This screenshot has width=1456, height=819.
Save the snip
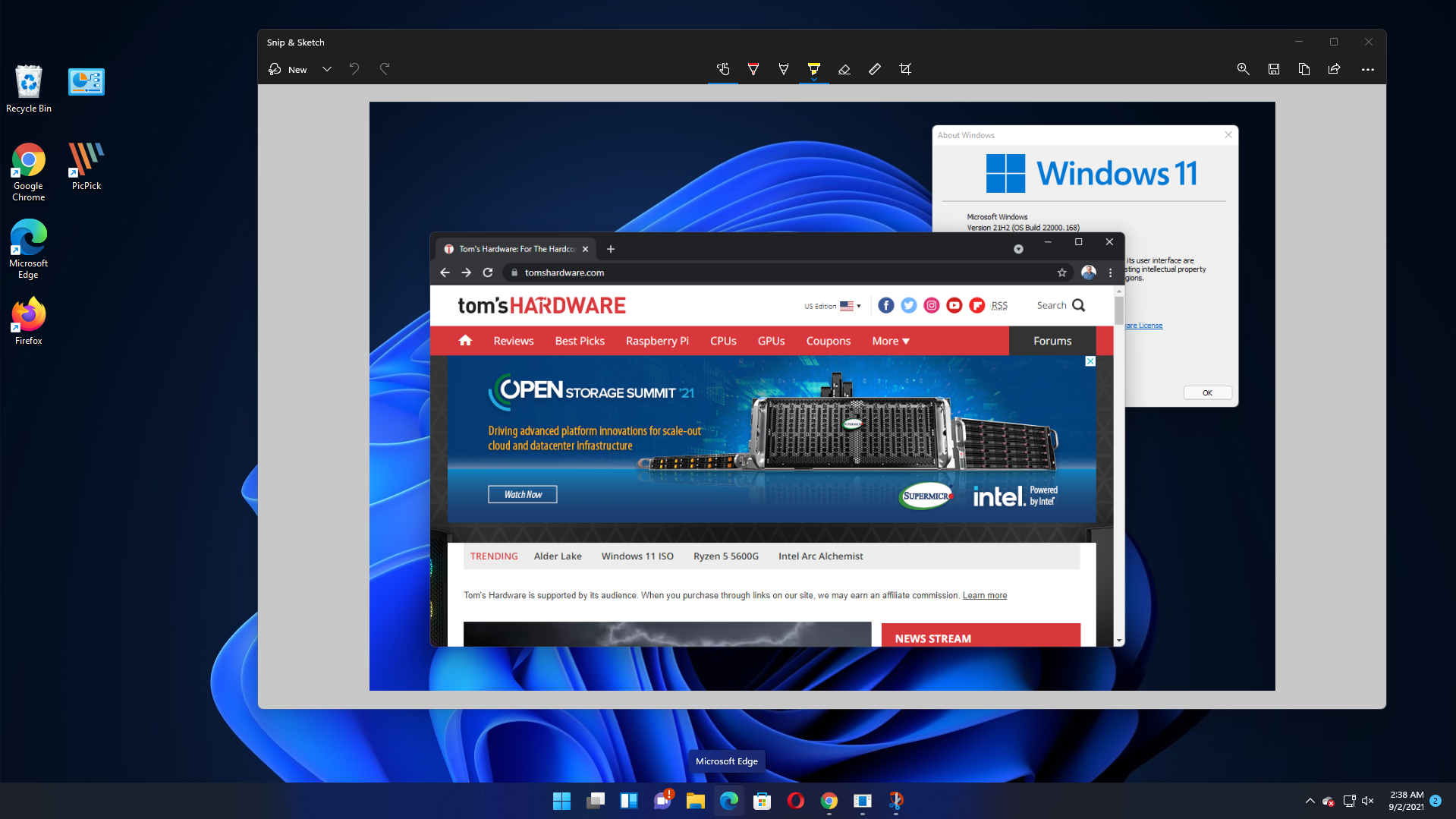(1273, 69)
